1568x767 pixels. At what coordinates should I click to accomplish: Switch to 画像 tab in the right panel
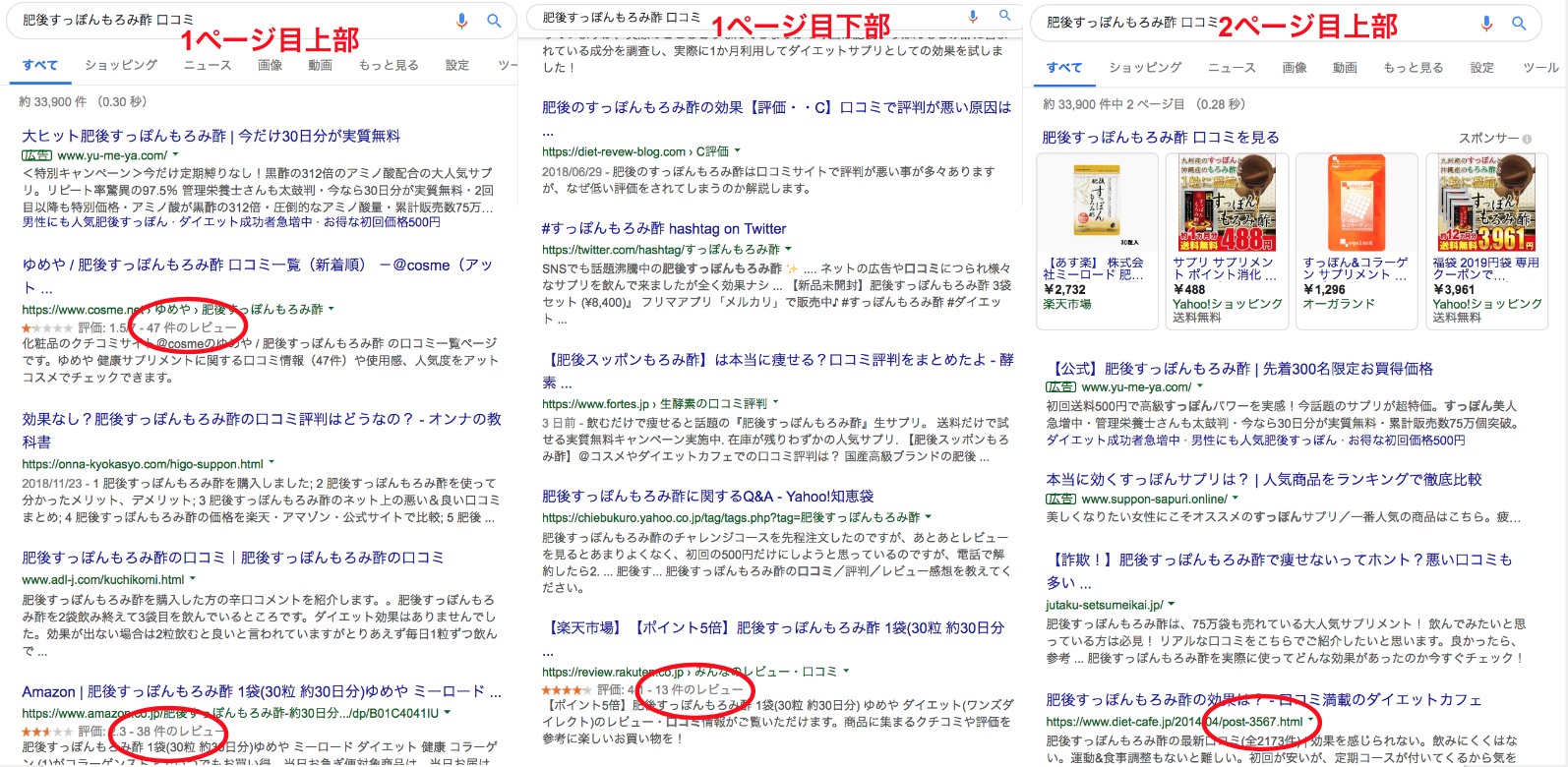click(x=1295, y=68)
